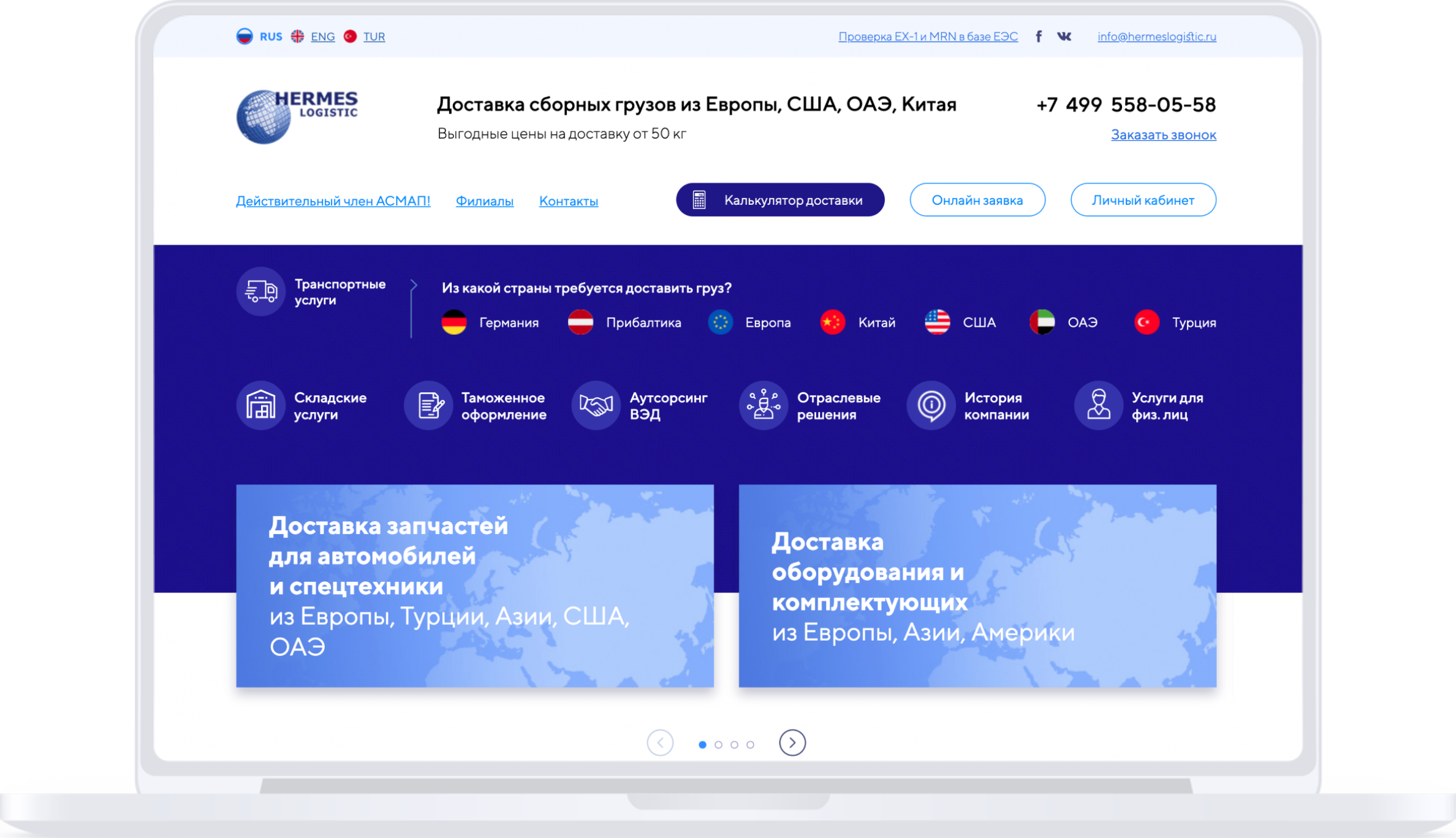The width and height of the screenshot is (1456, 838).
Task: Choose Германия as origin country
Action: (509, 322)
